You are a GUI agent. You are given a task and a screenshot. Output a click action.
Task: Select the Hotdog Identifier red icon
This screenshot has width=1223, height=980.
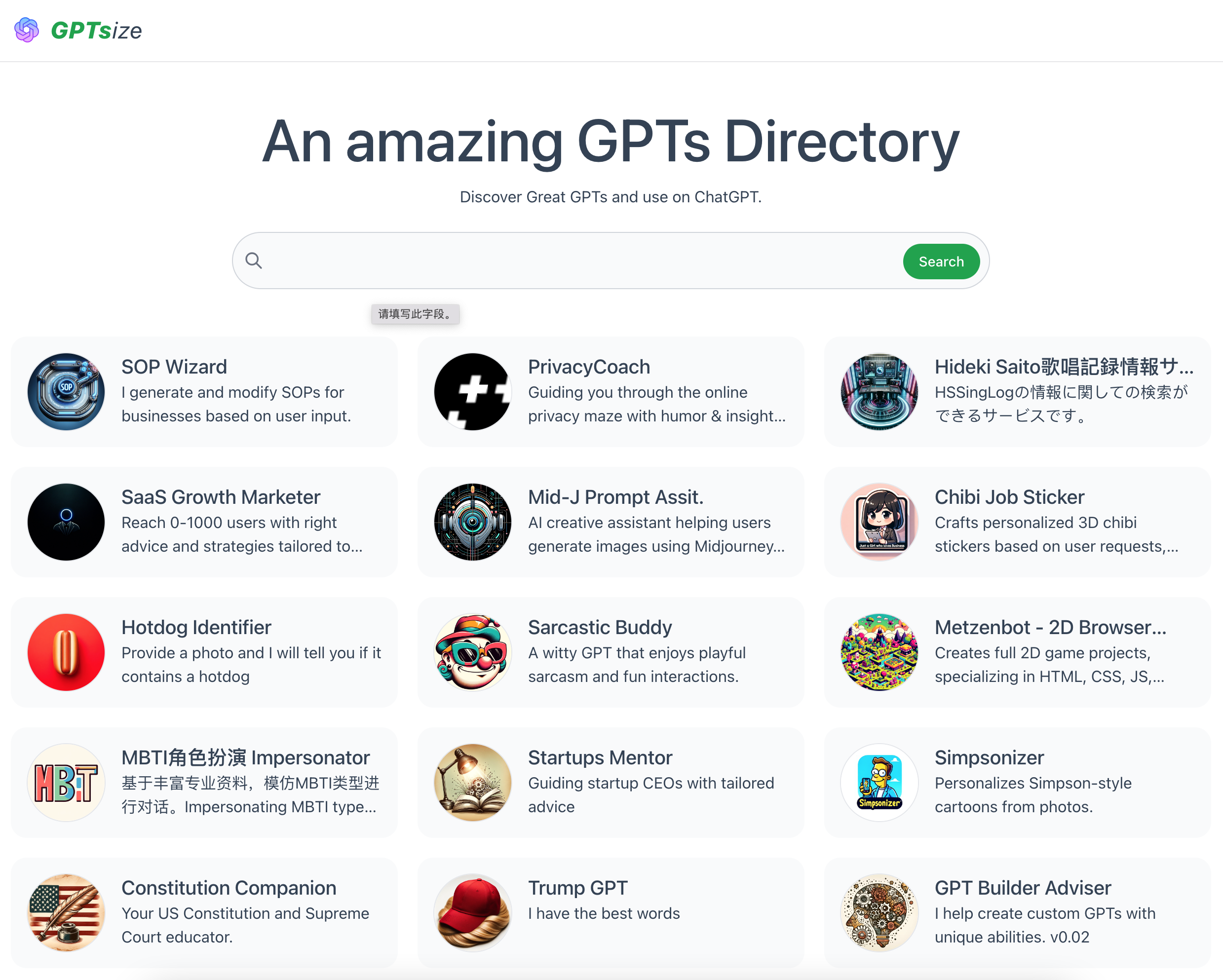tap(66, 652)
